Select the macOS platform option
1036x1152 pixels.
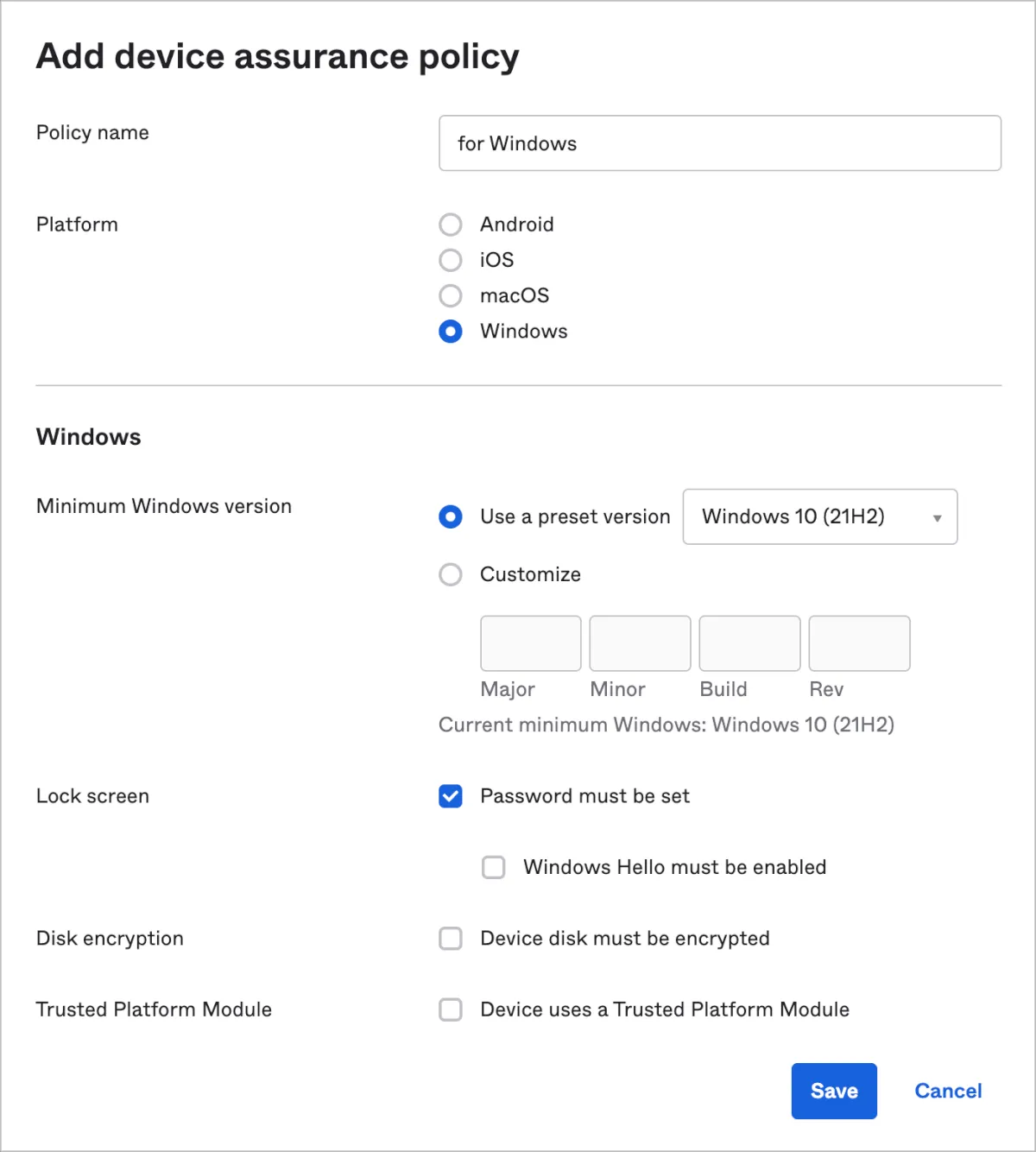pyautogui.click(x=451, y=296)
